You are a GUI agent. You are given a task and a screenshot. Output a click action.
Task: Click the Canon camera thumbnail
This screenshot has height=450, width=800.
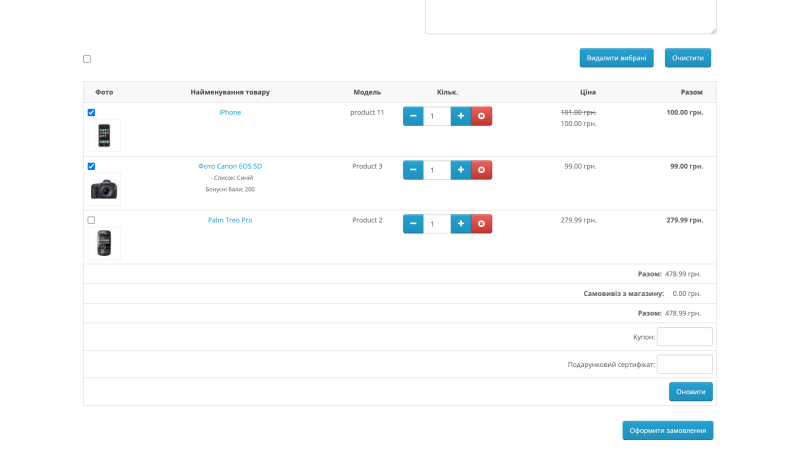click(x=104, y=189)
